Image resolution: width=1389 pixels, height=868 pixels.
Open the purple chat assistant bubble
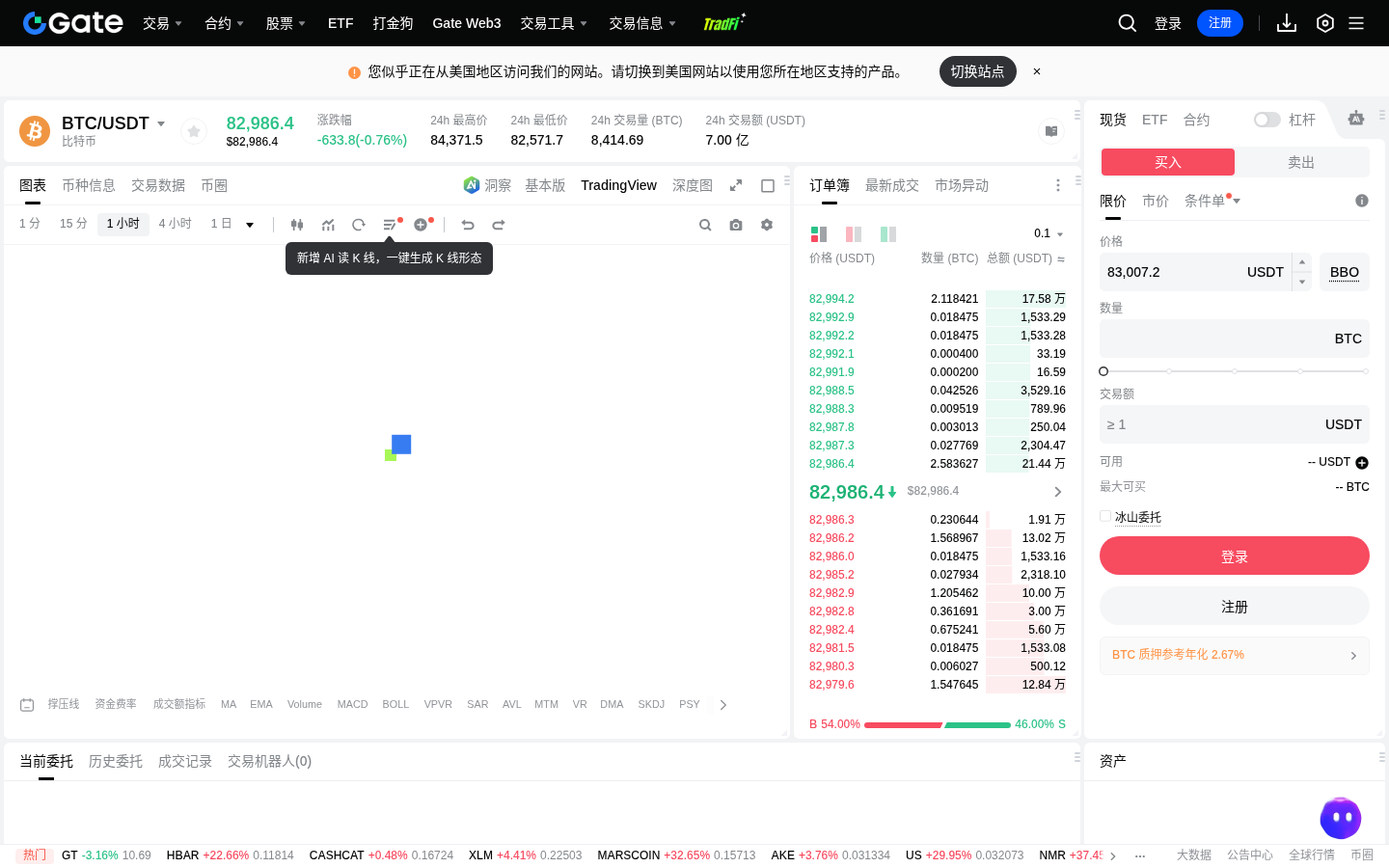pyautogui.click(x=1341, y=818)
